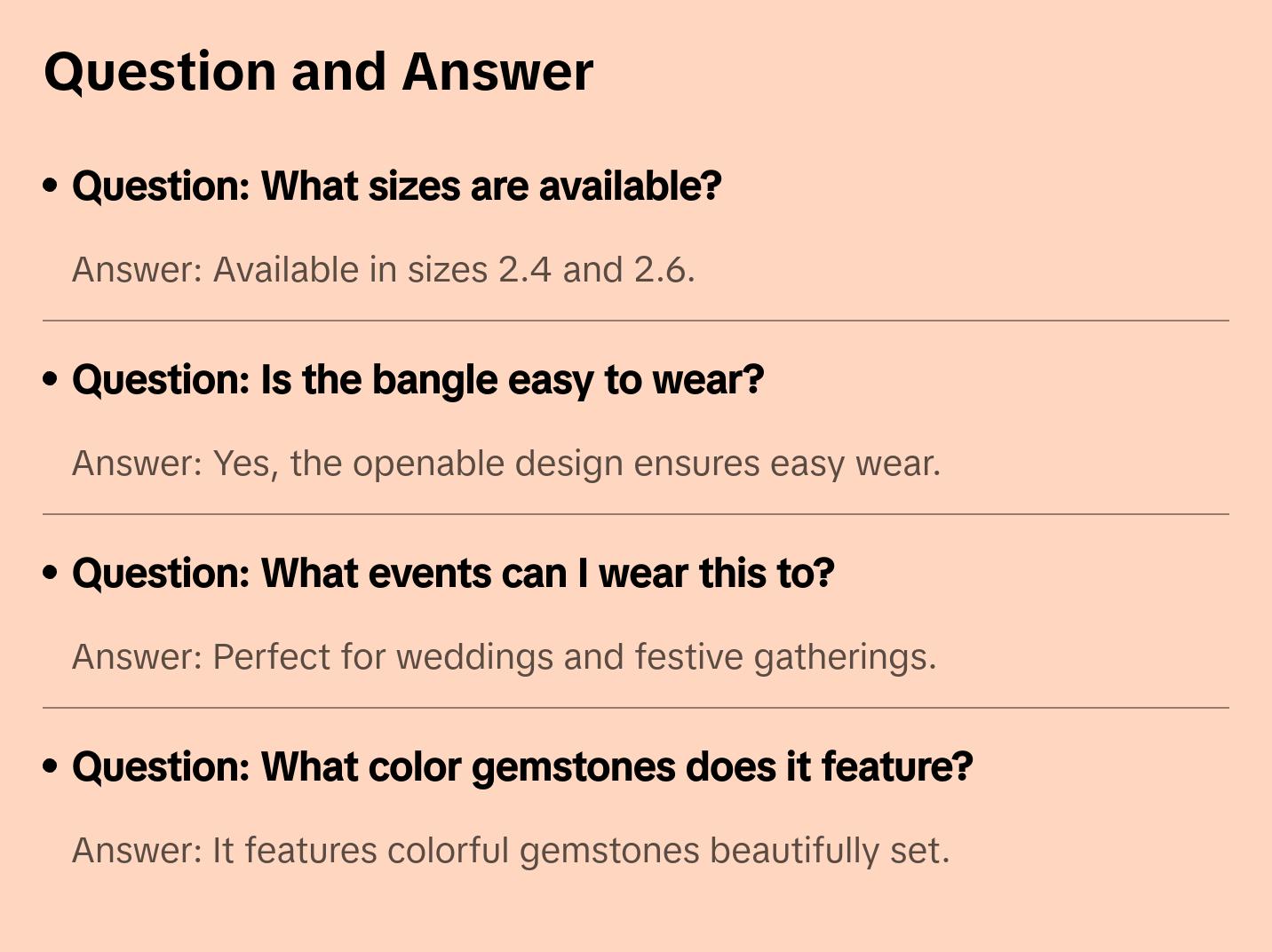Click the answer about colorful gemstones
Image resolution: width=1272 pixels, height=952 pixels.
click(x=511, y=851)
